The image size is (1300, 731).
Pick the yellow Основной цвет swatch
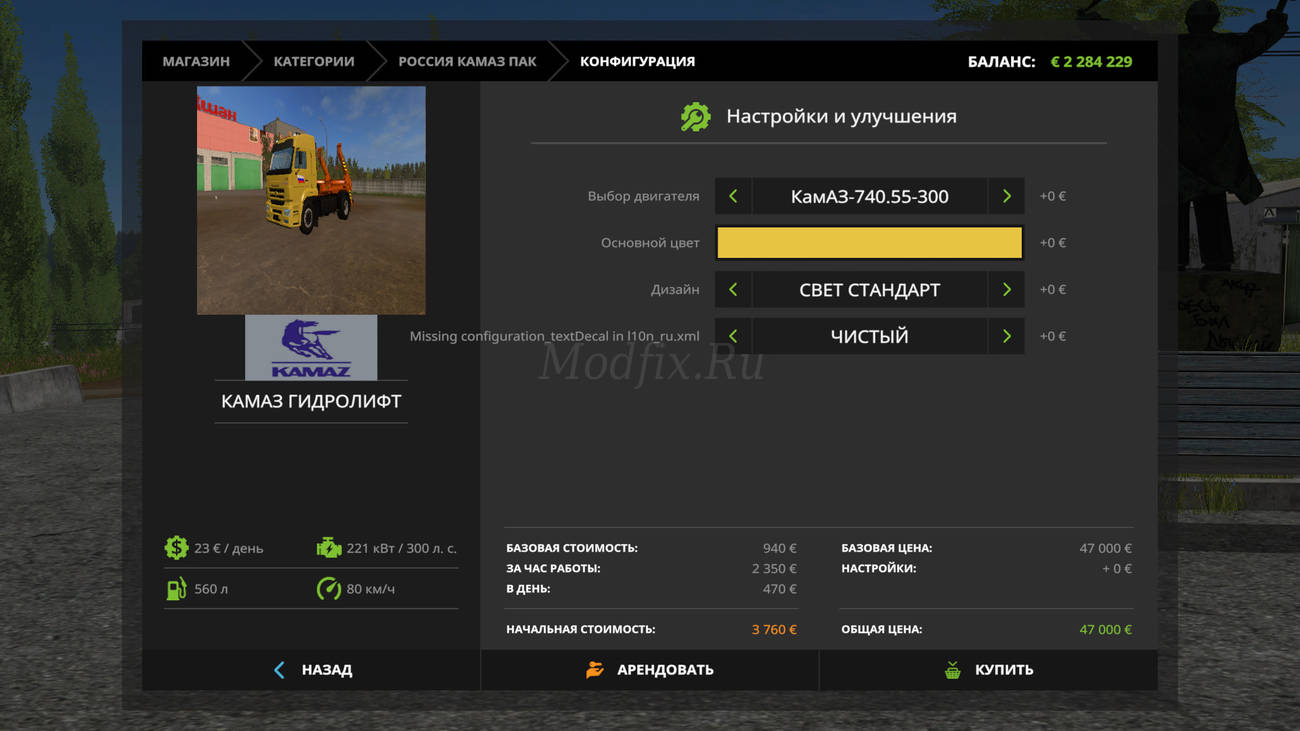(869, 243)
